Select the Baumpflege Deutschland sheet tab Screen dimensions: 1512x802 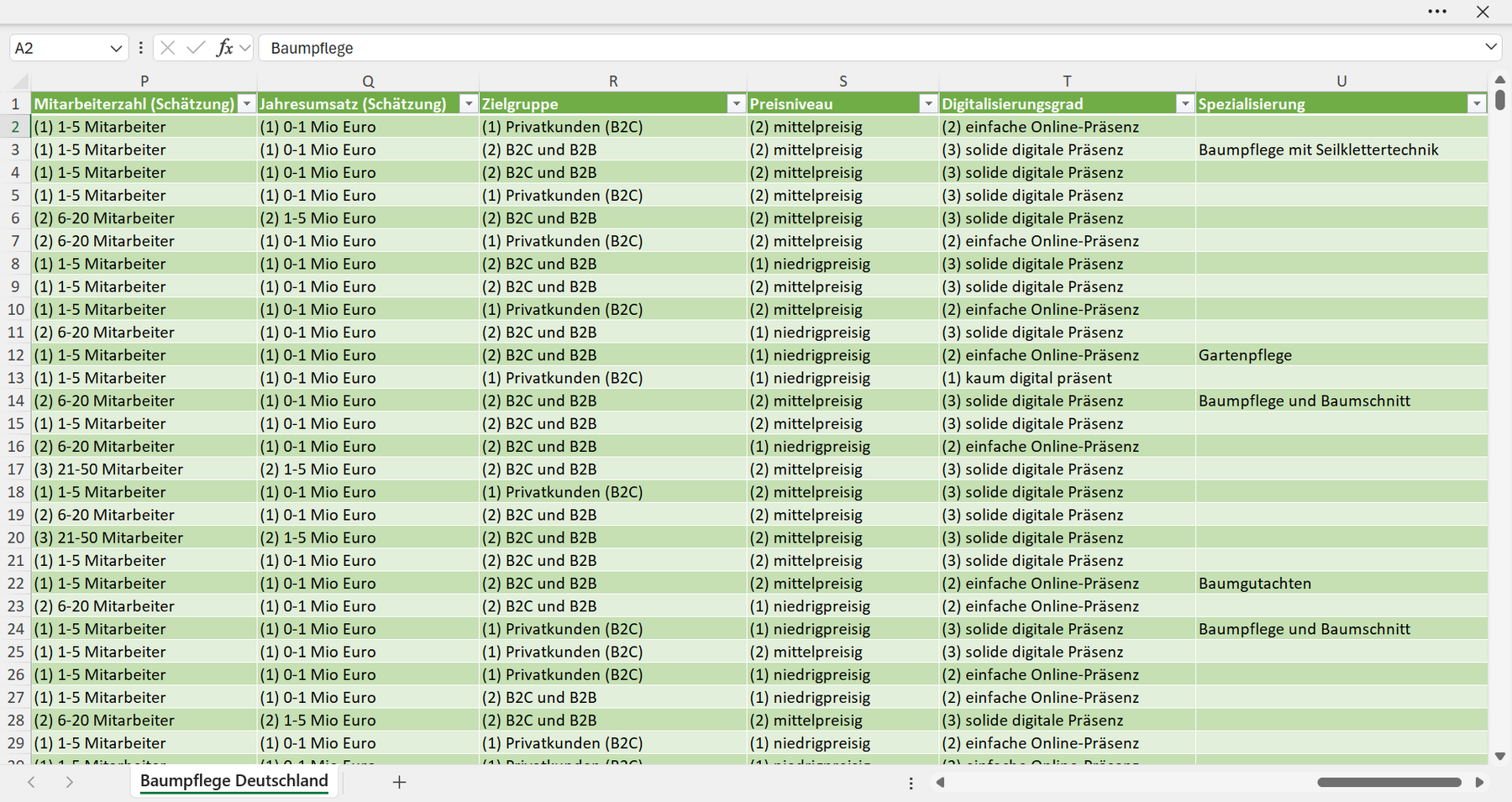234,781
